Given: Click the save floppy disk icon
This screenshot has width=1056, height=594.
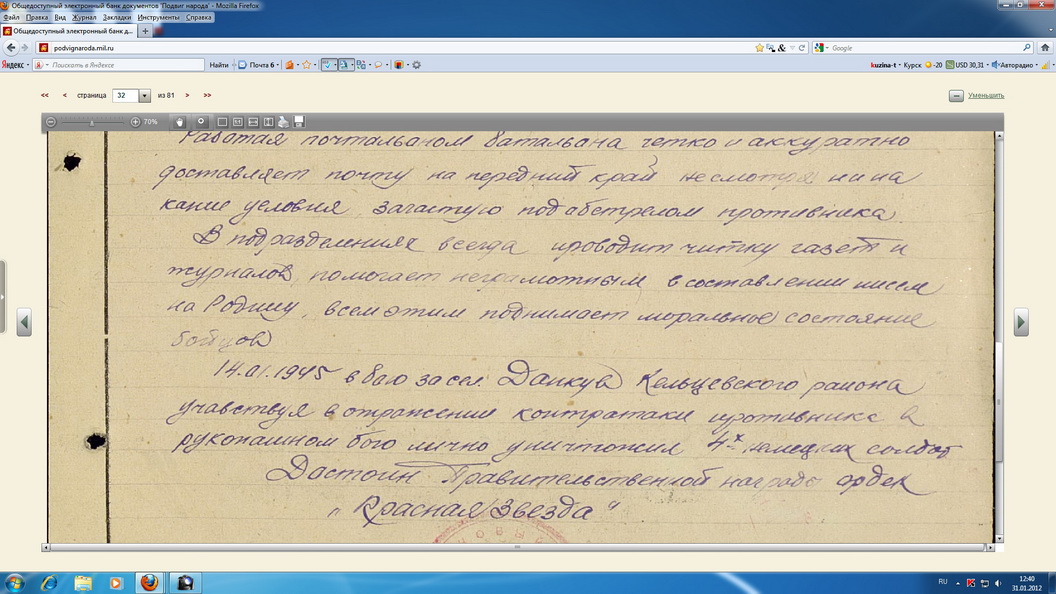Looking at the screenshot, I should point(299,122).
